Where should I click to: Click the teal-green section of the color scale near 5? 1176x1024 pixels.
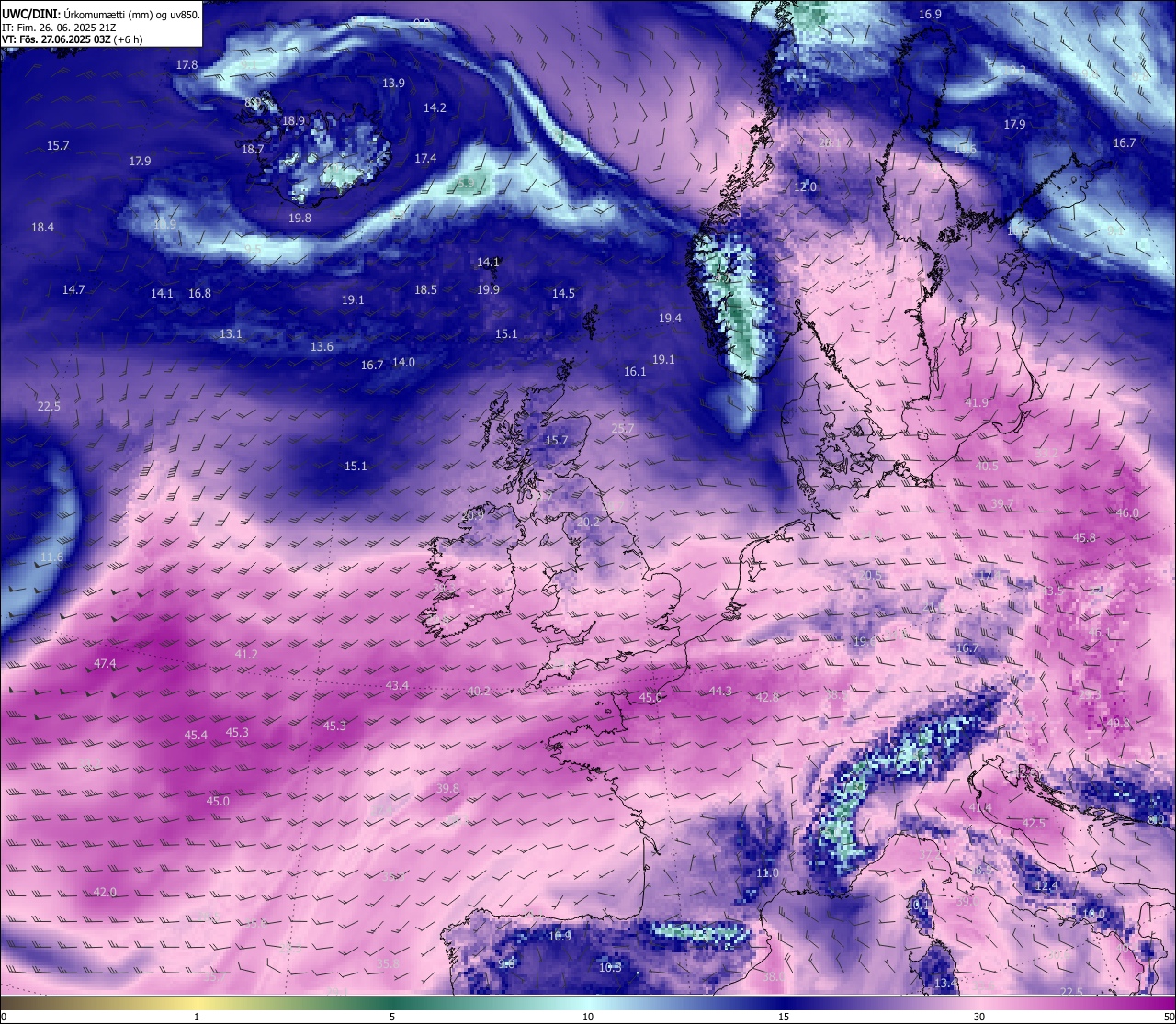click(x=392, y=1002)
